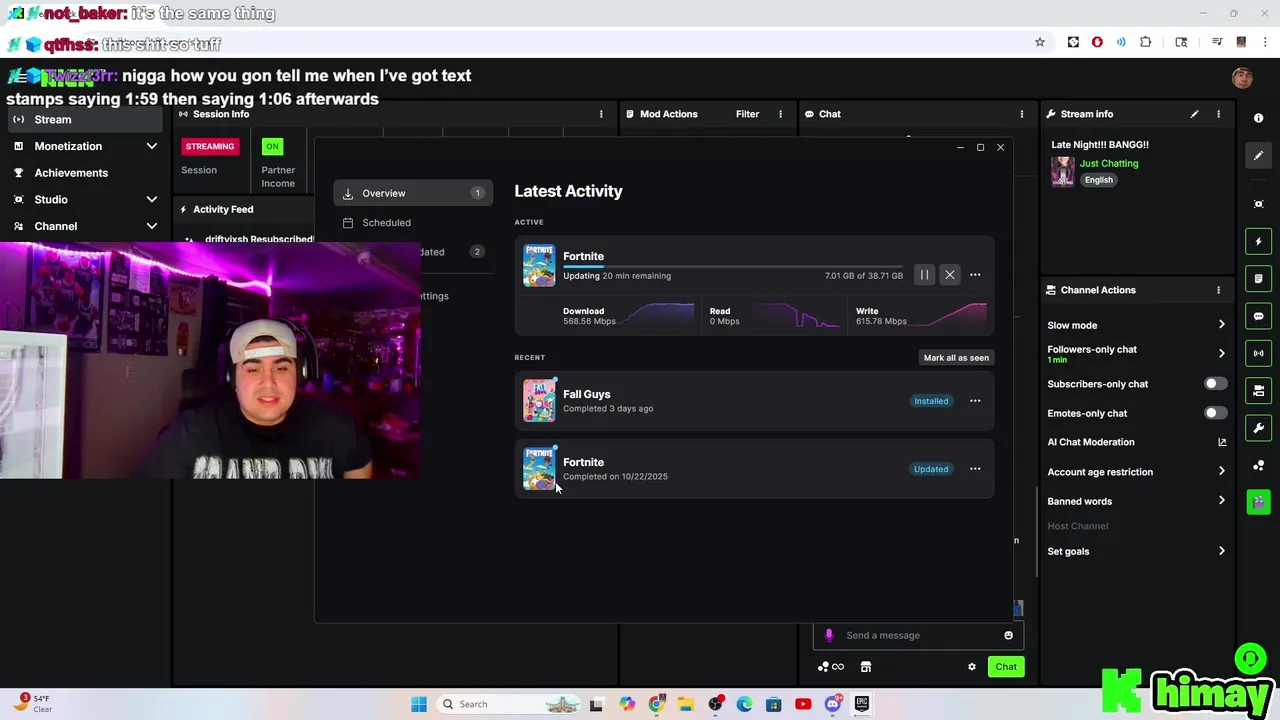This screenshot has width=1280, height=720.
Task: Open browser extensions puzzle icon
Action: click(x=1146, y=42)
